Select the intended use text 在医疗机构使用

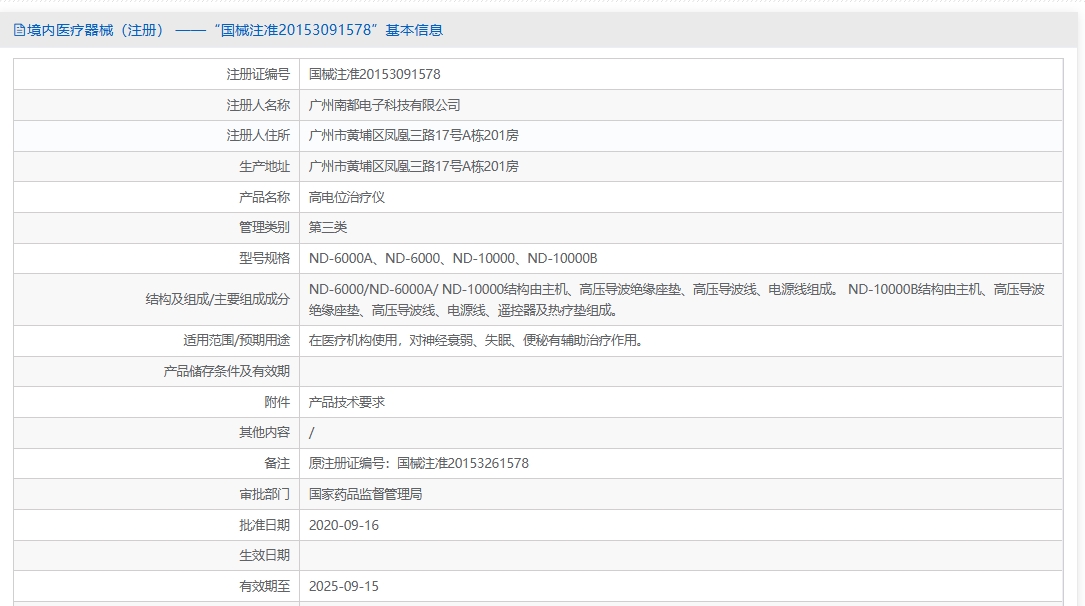[x=477, y=340]
